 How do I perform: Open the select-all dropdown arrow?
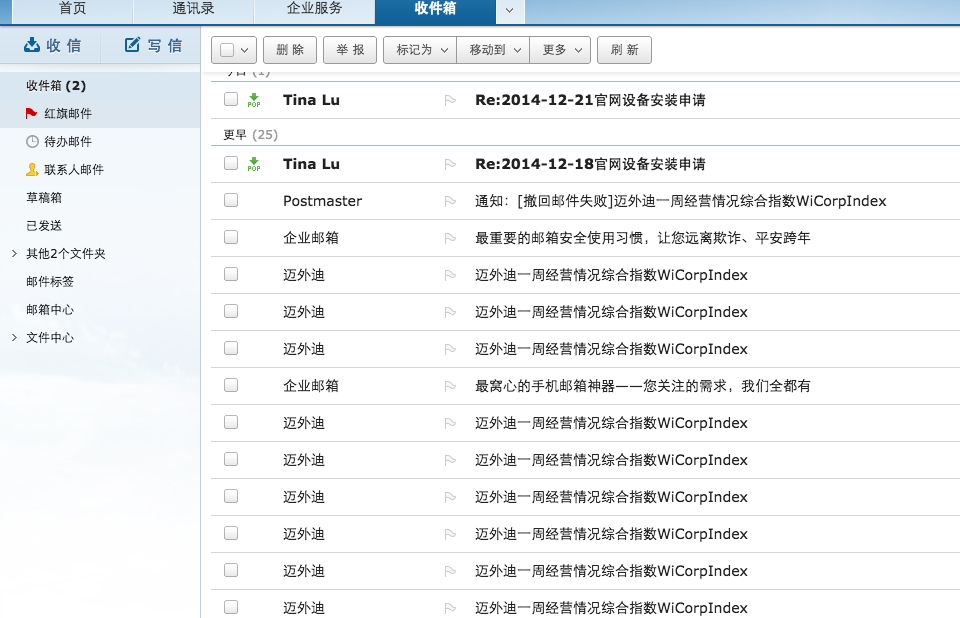pyautogui.click(x=245, y=50)
